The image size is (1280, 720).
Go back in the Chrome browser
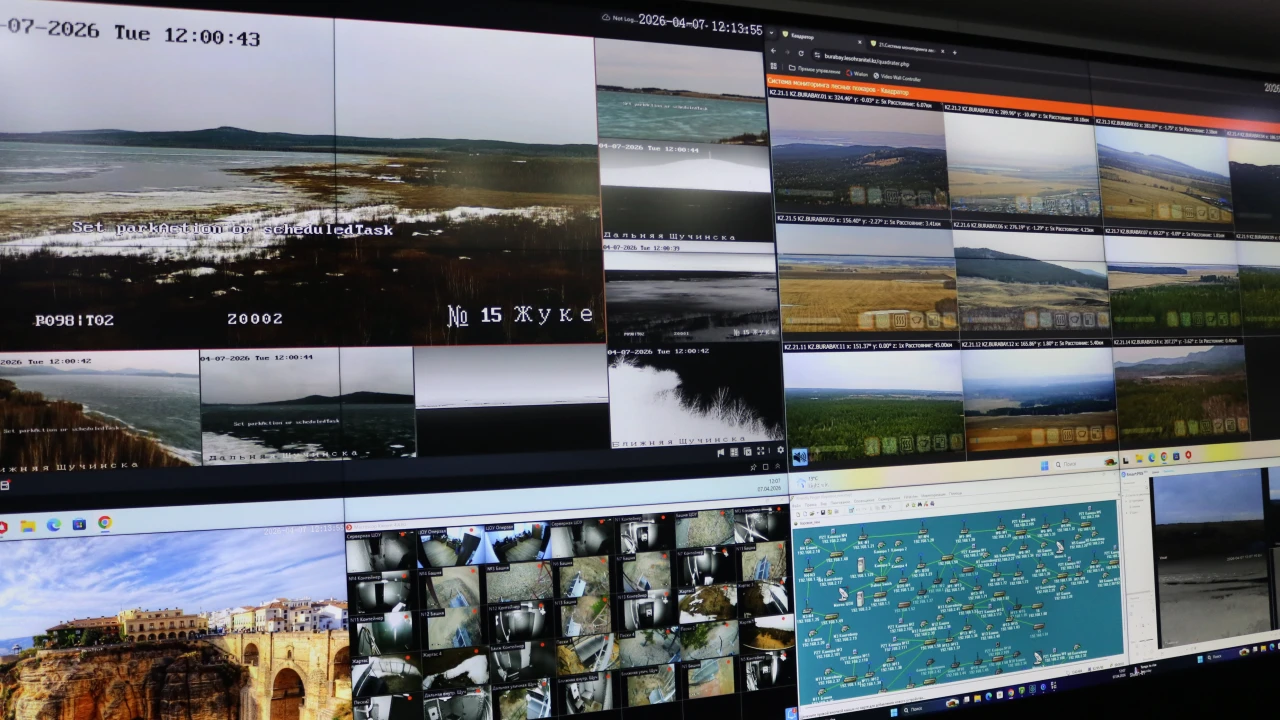tap(773, 50)
